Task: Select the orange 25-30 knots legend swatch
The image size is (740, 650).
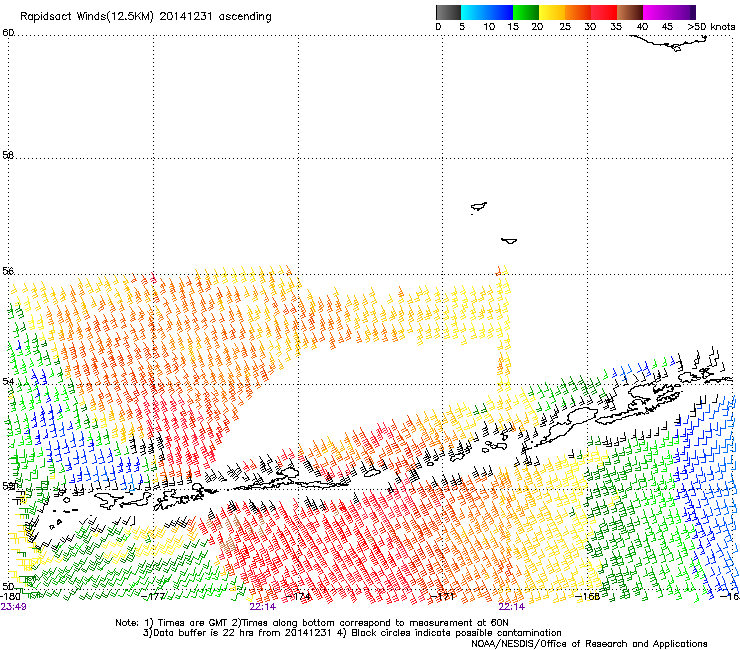Action: tap(578, 12)
